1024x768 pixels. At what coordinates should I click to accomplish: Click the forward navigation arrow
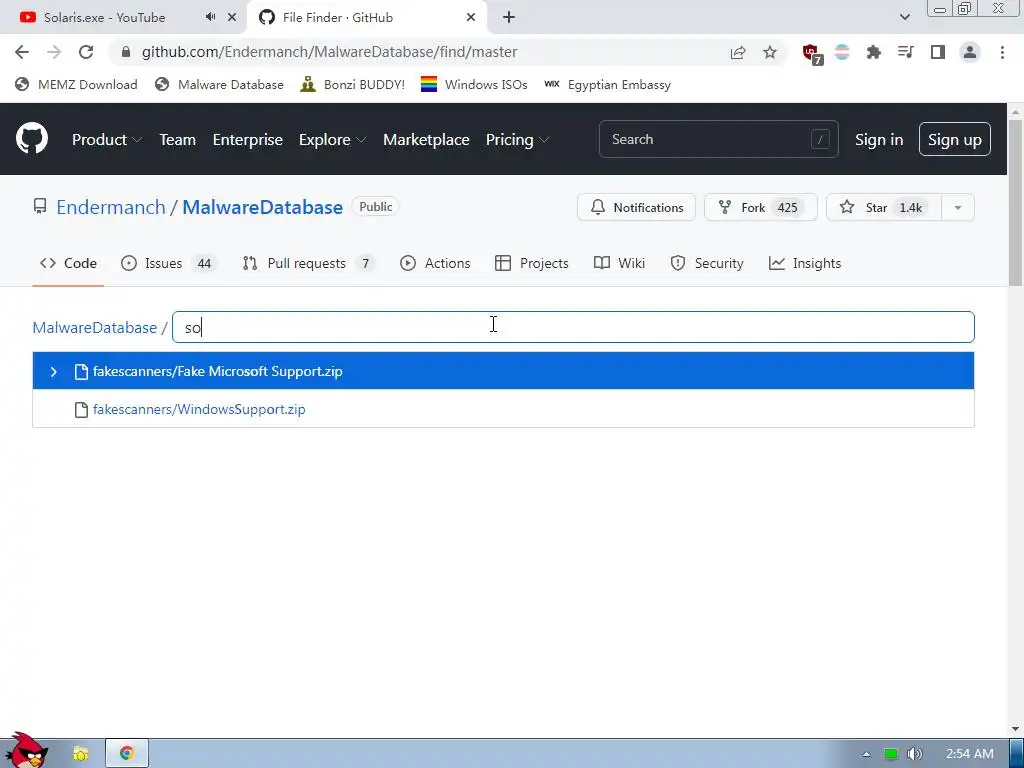(54, 52)
